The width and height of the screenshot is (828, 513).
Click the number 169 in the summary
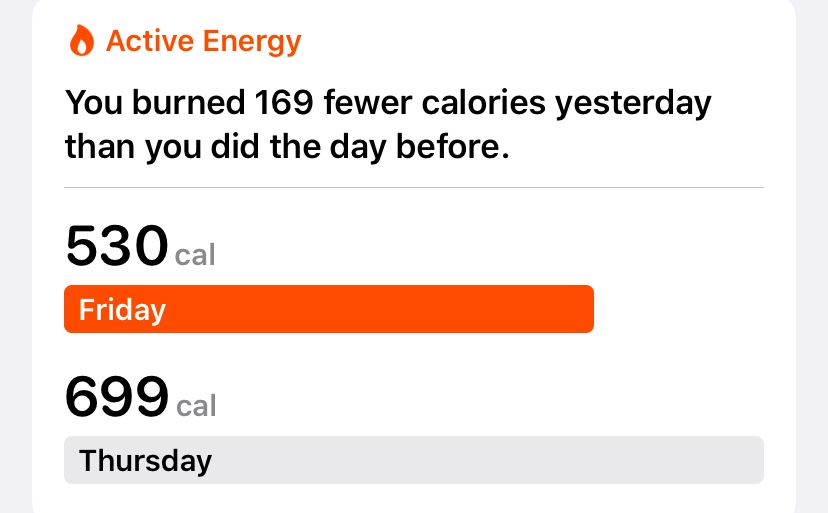[x=284, y=102]
